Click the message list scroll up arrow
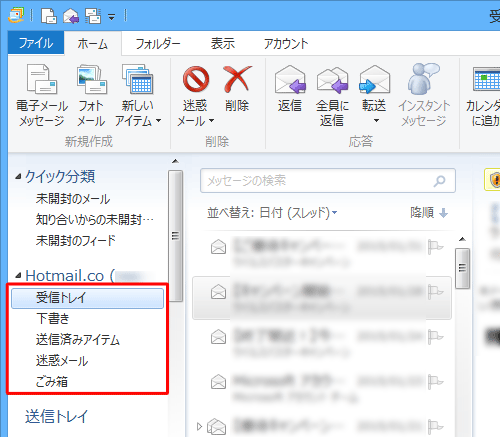Screen dimensions: 500x437 (x=462, y=239)
